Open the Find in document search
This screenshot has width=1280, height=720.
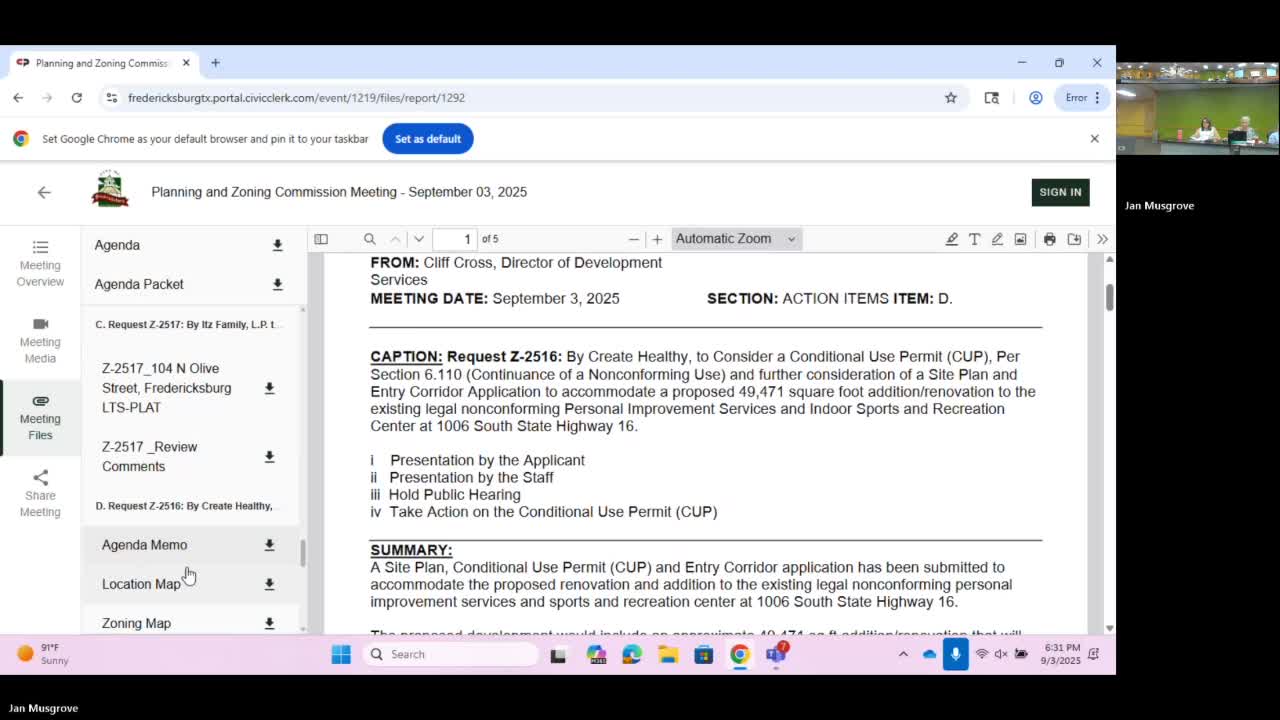click(x=369, y=239)
